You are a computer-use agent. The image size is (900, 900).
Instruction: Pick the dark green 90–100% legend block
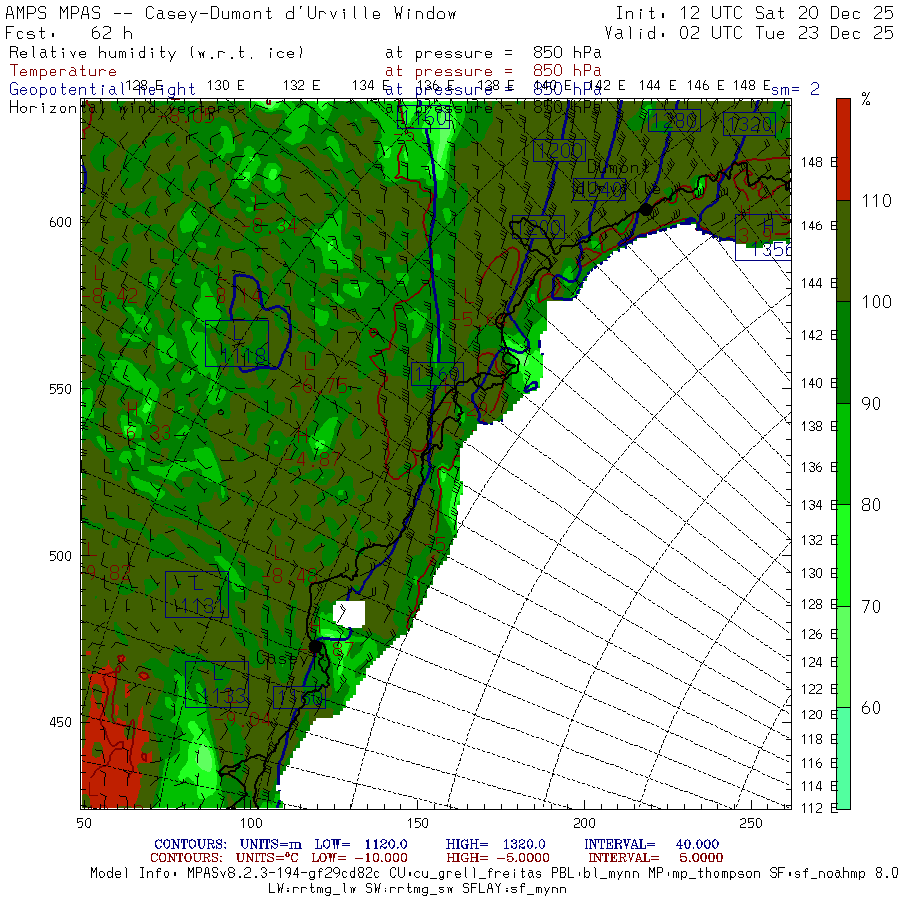coord(843,352)
